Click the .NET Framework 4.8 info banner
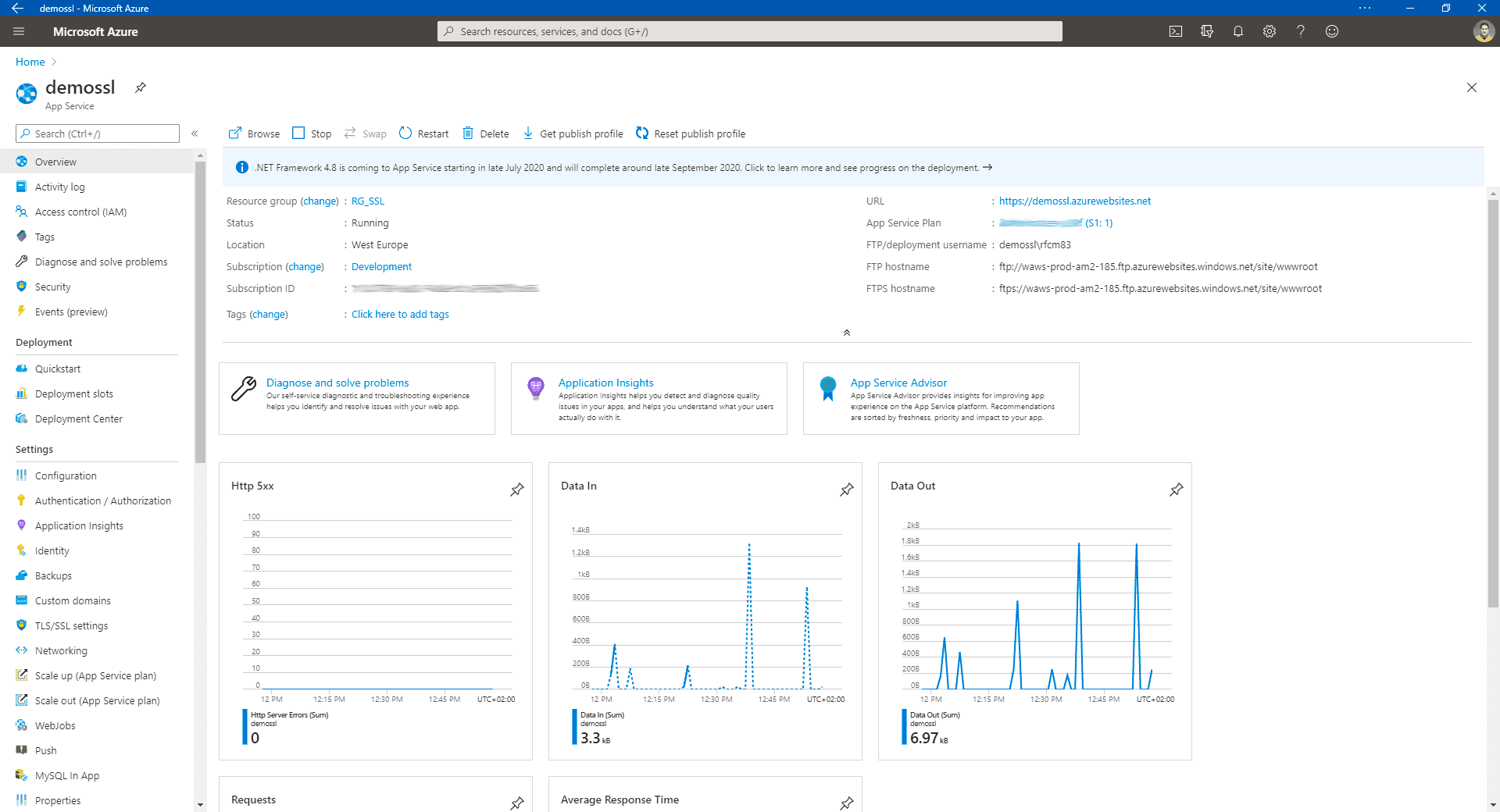Viewport: 1500px width, 812px height. point(853,167)
